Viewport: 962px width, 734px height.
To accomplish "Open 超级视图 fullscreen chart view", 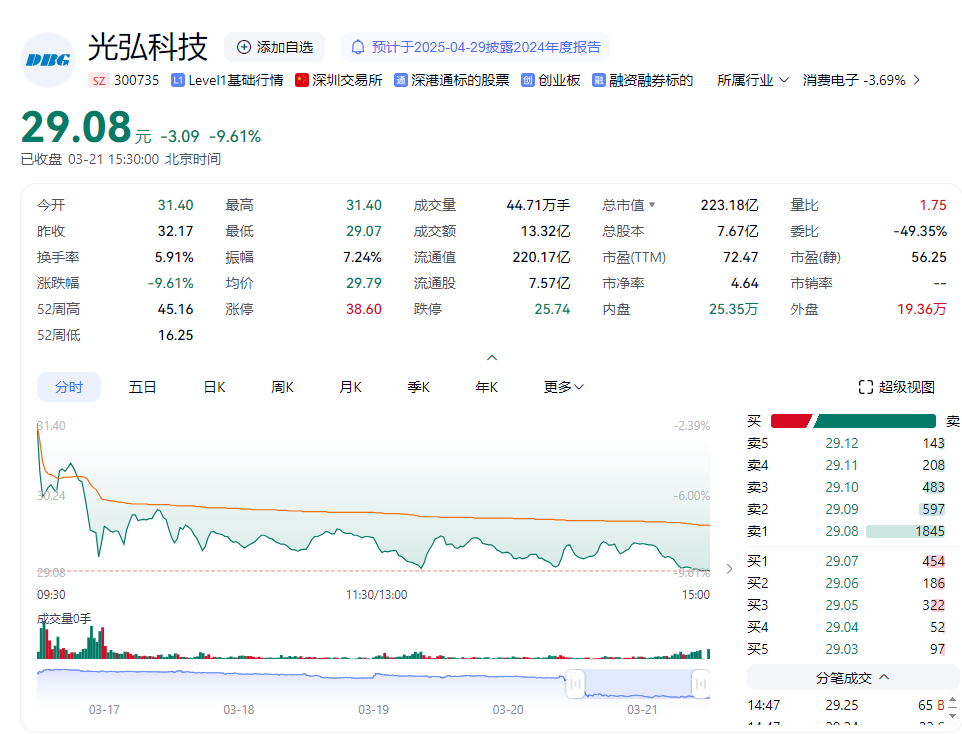I will 896,387.
